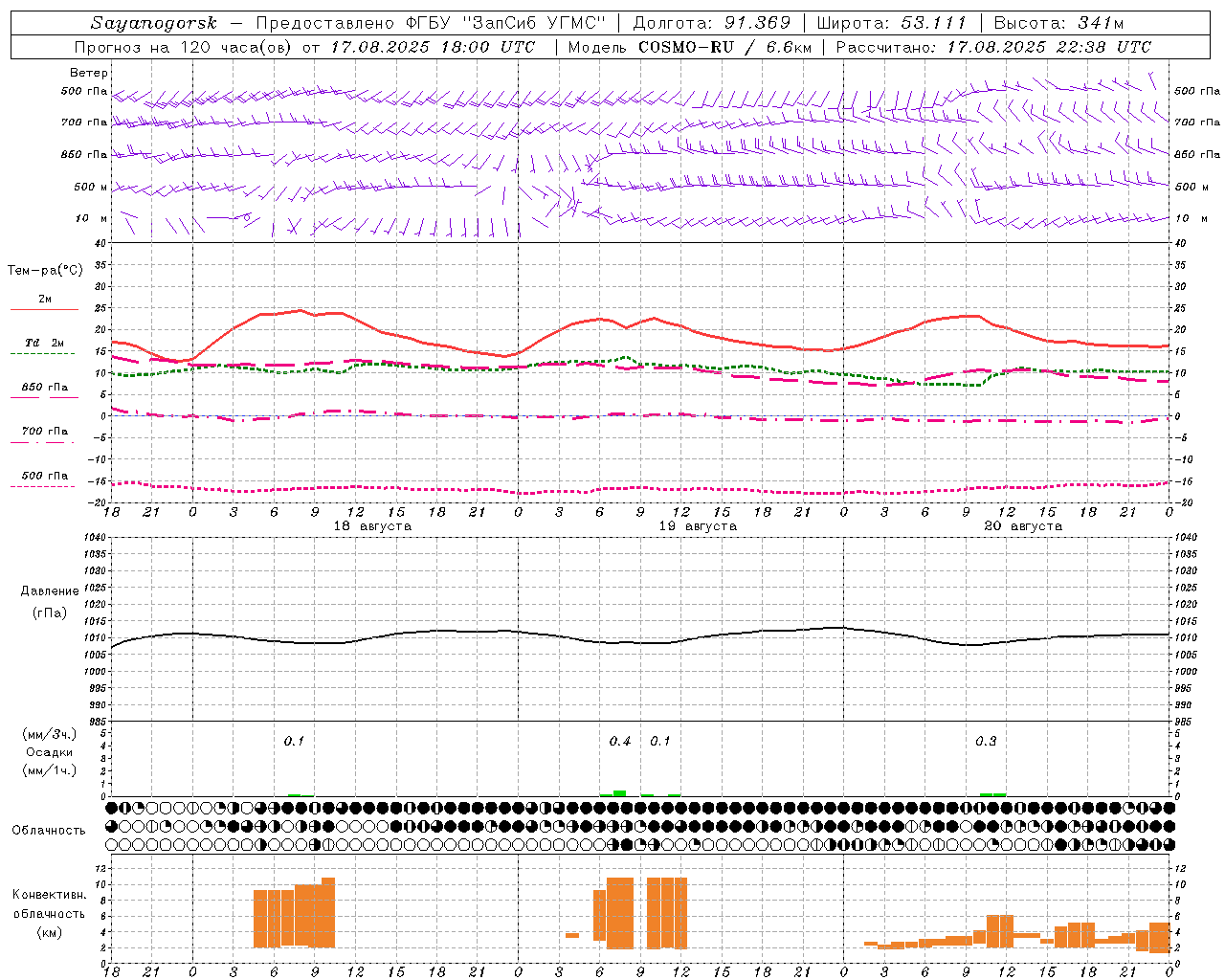Screen dimensions: 1225x980
Task: Click the green precipitation bar below the 0.4 value
Action: pos(619,793)
